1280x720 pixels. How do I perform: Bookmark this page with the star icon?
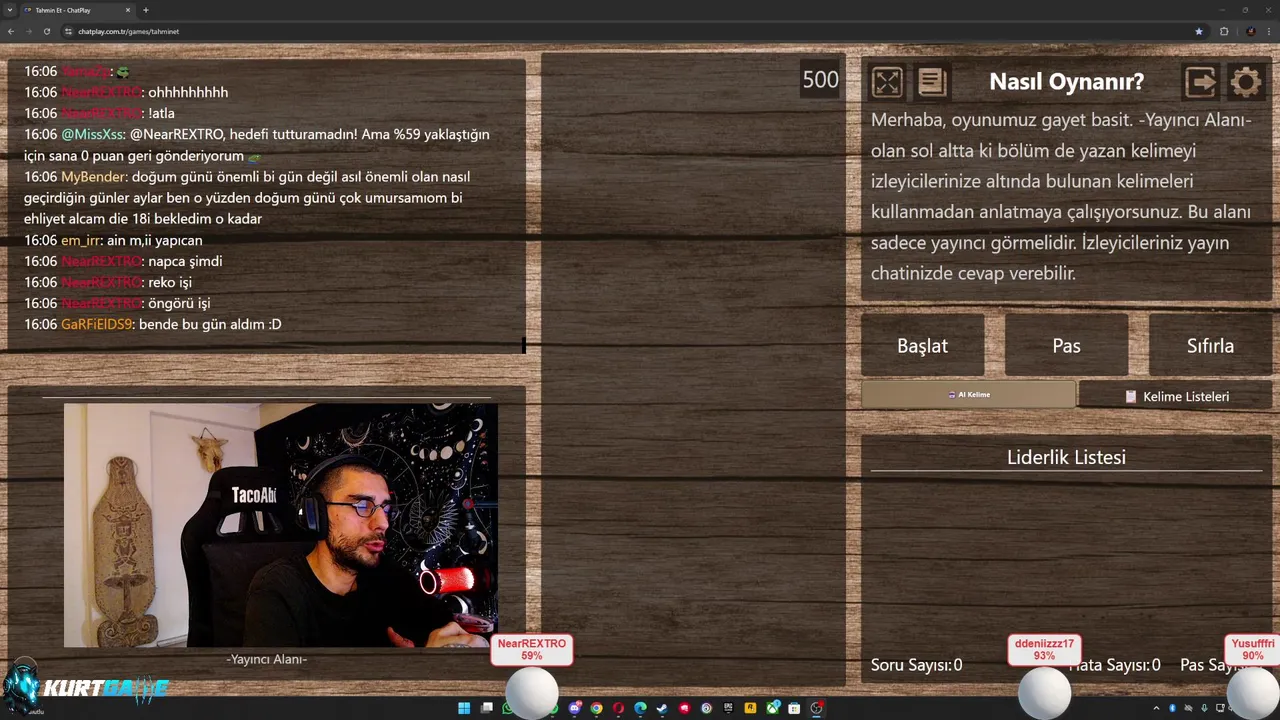(1199, 31)
